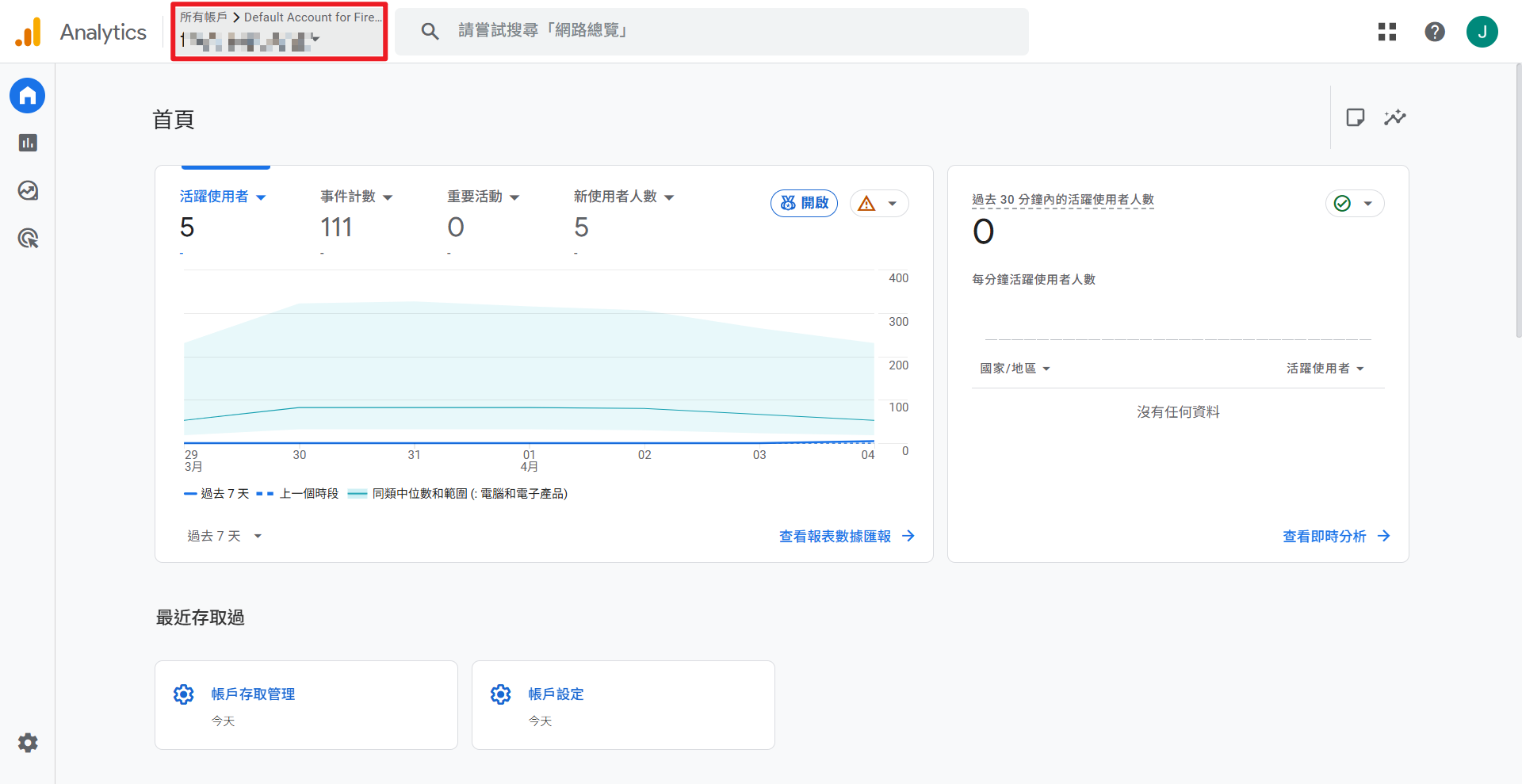The height and width of the screenshot is (784, 1522).
Task: Open the Insights panel icon near 首頁
Action: click(1395, 117)
